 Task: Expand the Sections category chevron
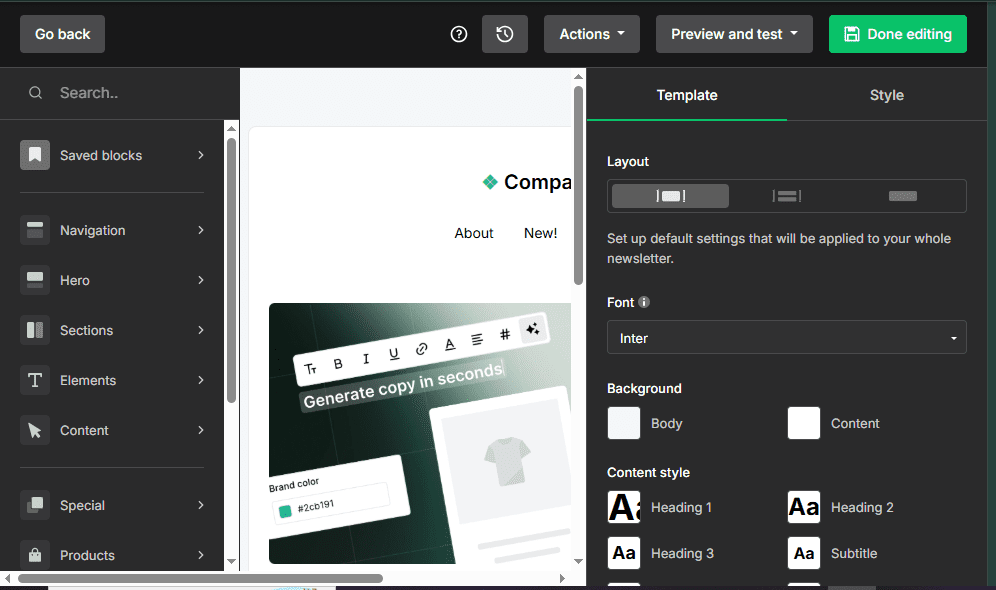201,330
